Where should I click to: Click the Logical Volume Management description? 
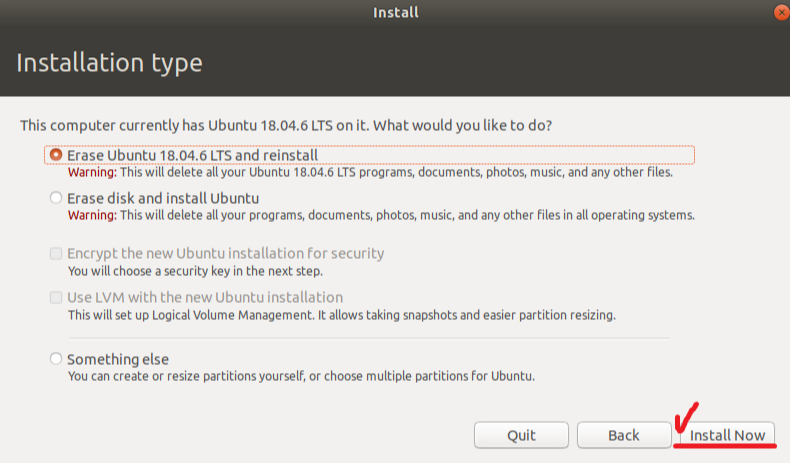342,315
